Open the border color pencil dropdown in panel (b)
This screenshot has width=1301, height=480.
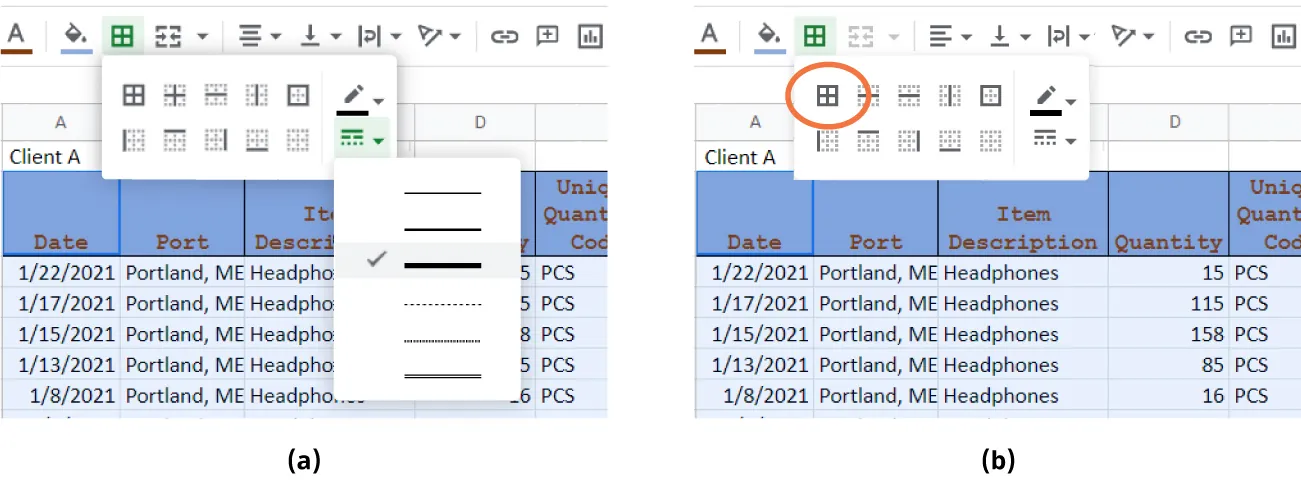1054,99
